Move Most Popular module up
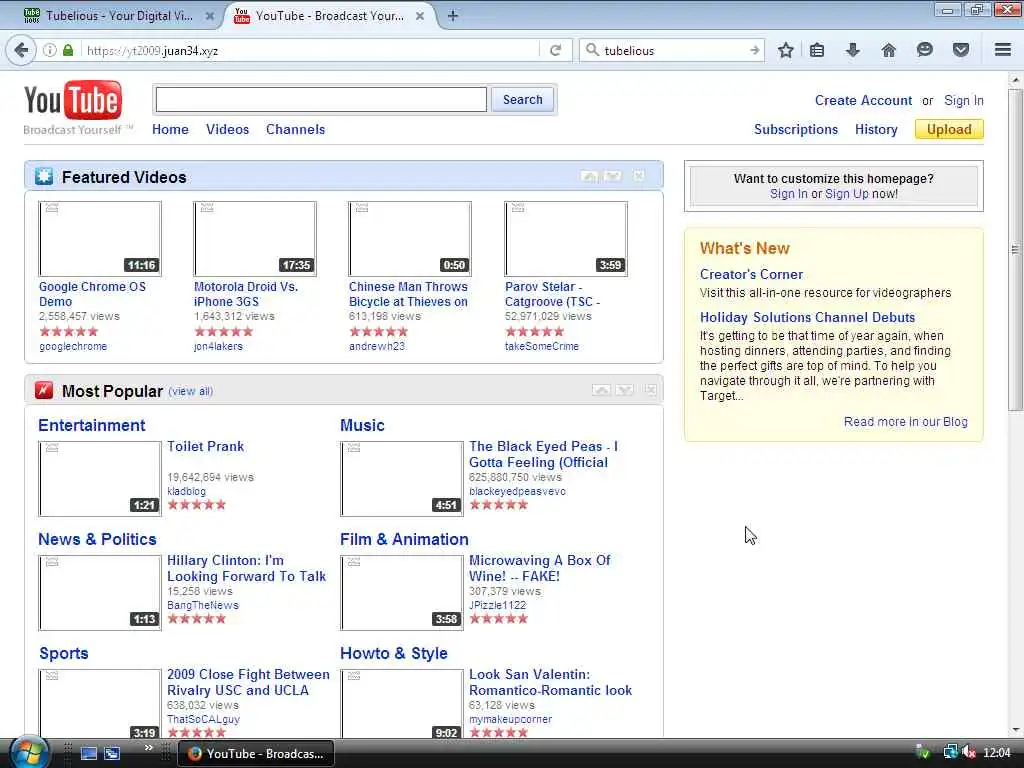1024x768 pixels. point(601,390)
